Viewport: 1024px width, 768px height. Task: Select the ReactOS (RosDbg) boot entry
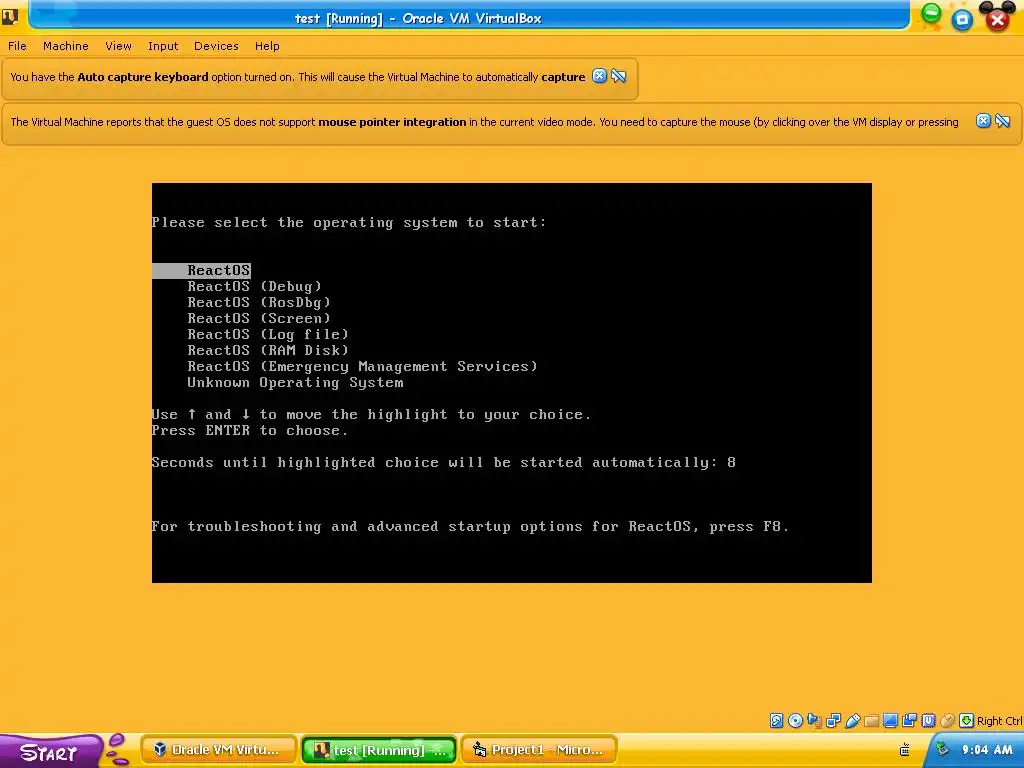259,302
